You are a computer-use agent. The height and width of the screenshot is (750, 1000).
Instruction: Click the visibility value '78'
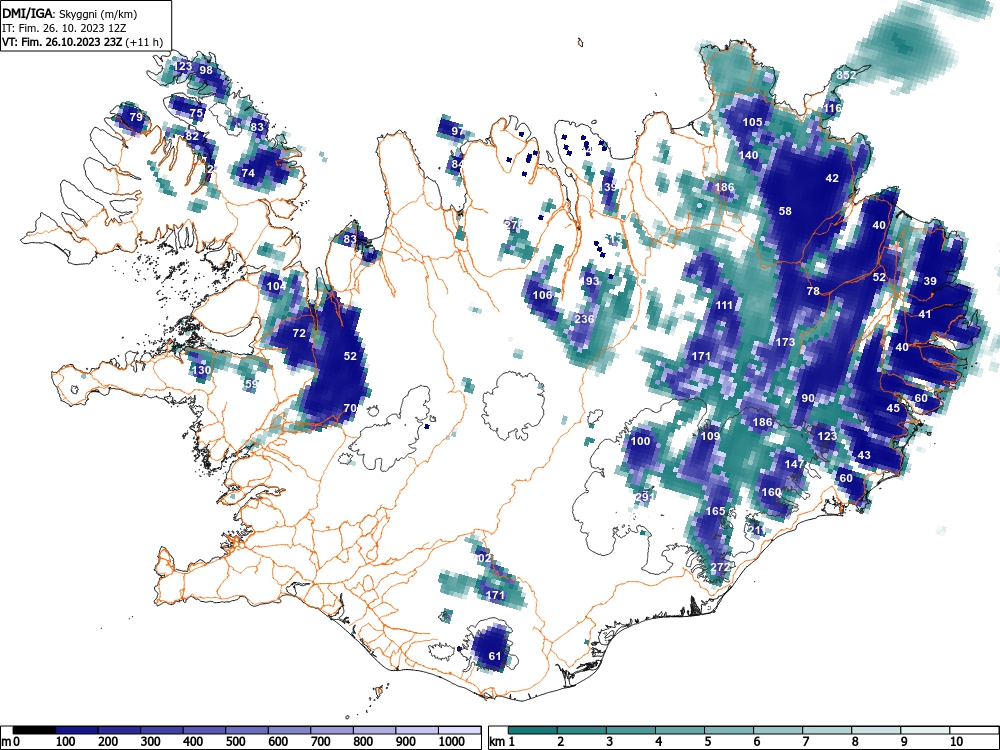pos(813,291)
